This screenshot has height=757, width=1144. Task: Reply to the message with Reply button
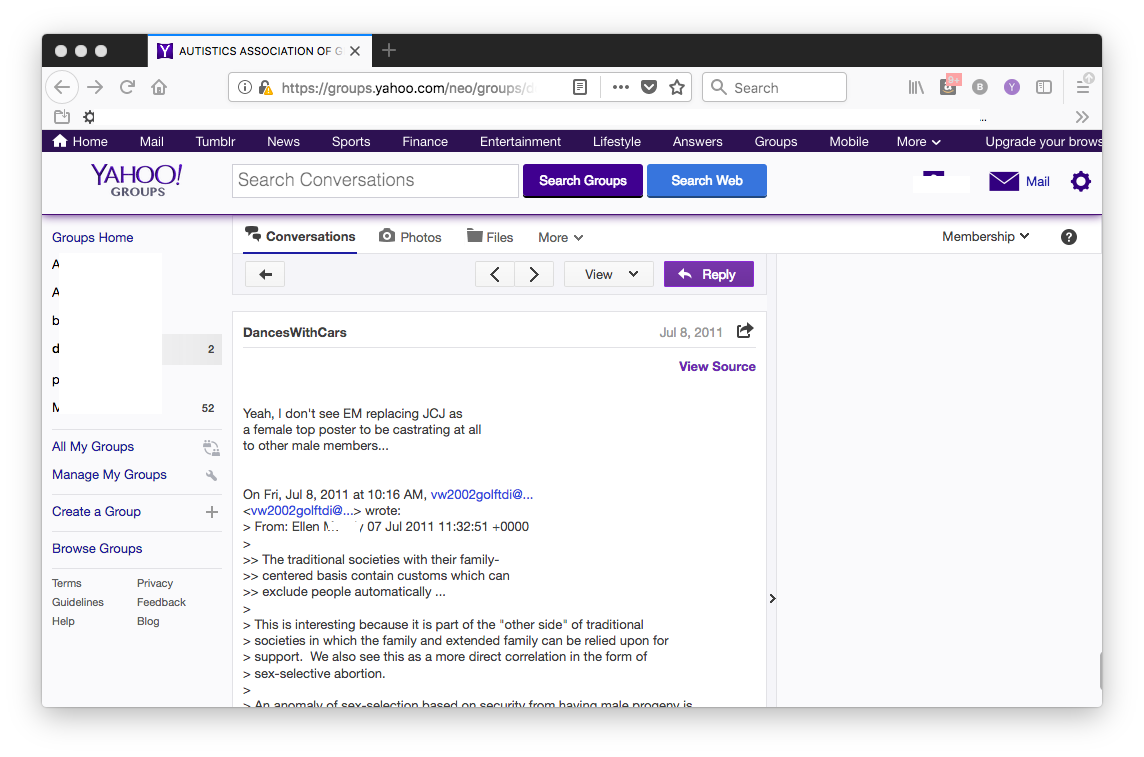[x=708, y=274]
